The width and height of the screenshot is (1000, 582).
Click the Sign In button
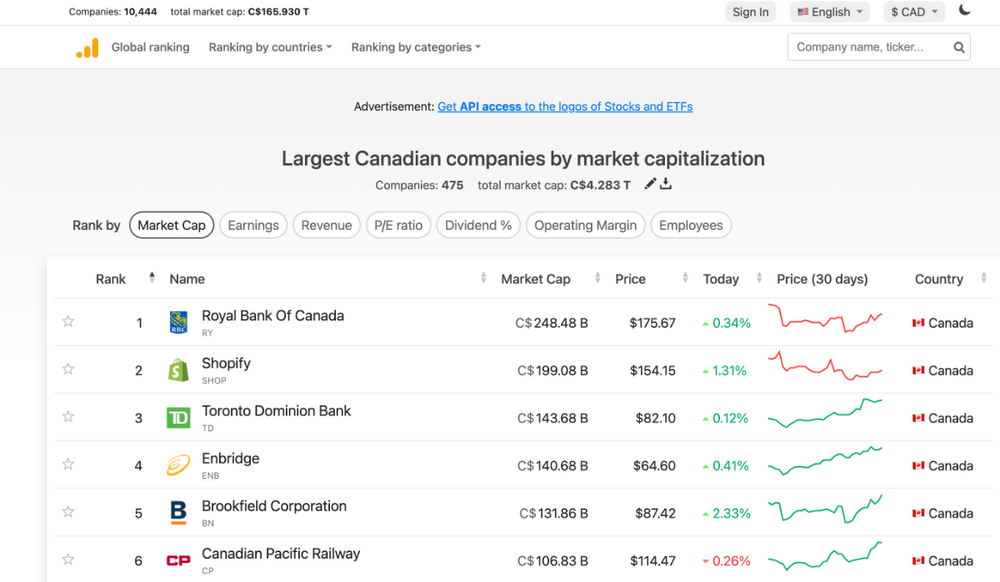tap(751, 12)
